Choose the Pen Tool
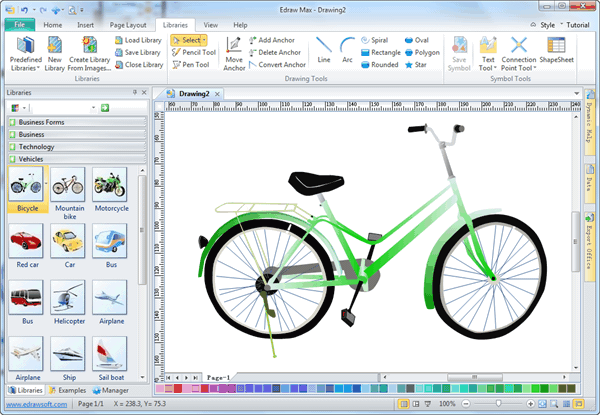600x415 pixels. [x=189, y=64]
